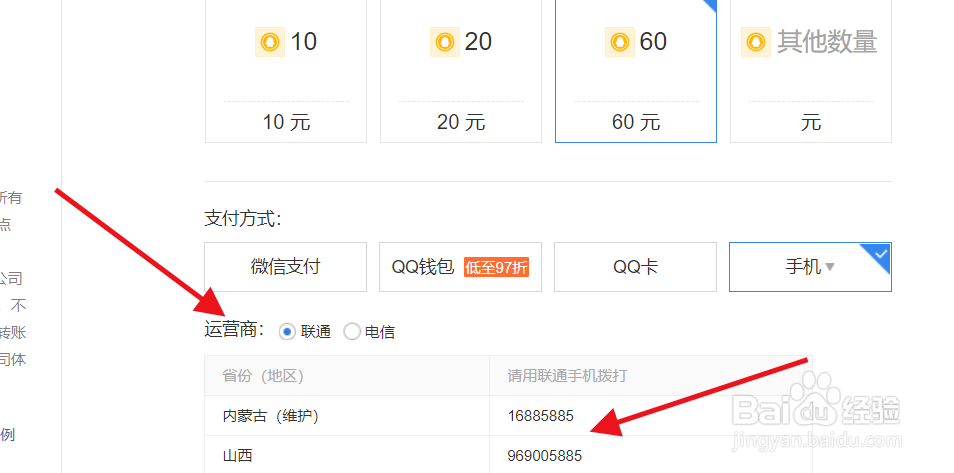The image size is (954, 473).
Task: Choose the 其他数量 custom amount card
Action: click(x=810, y=71)
